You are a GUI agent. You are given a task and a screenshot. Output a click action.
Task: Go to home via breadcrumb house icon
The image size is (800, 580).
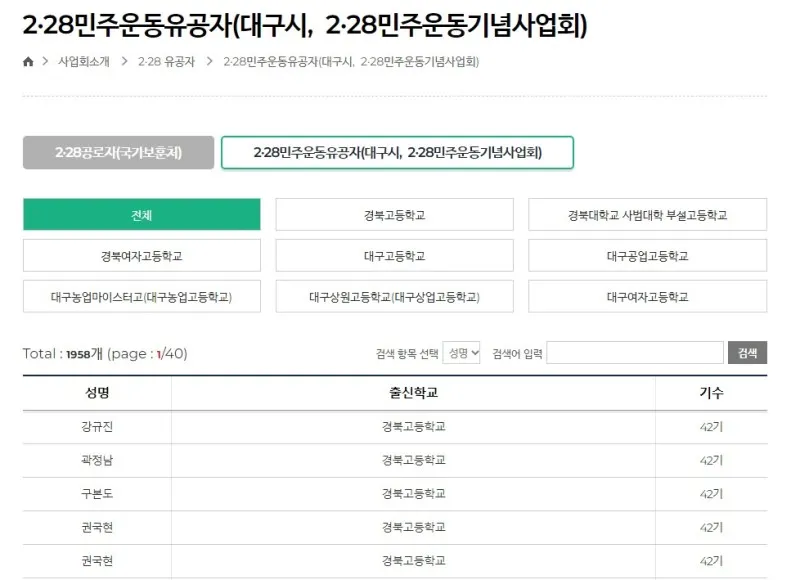28,62
